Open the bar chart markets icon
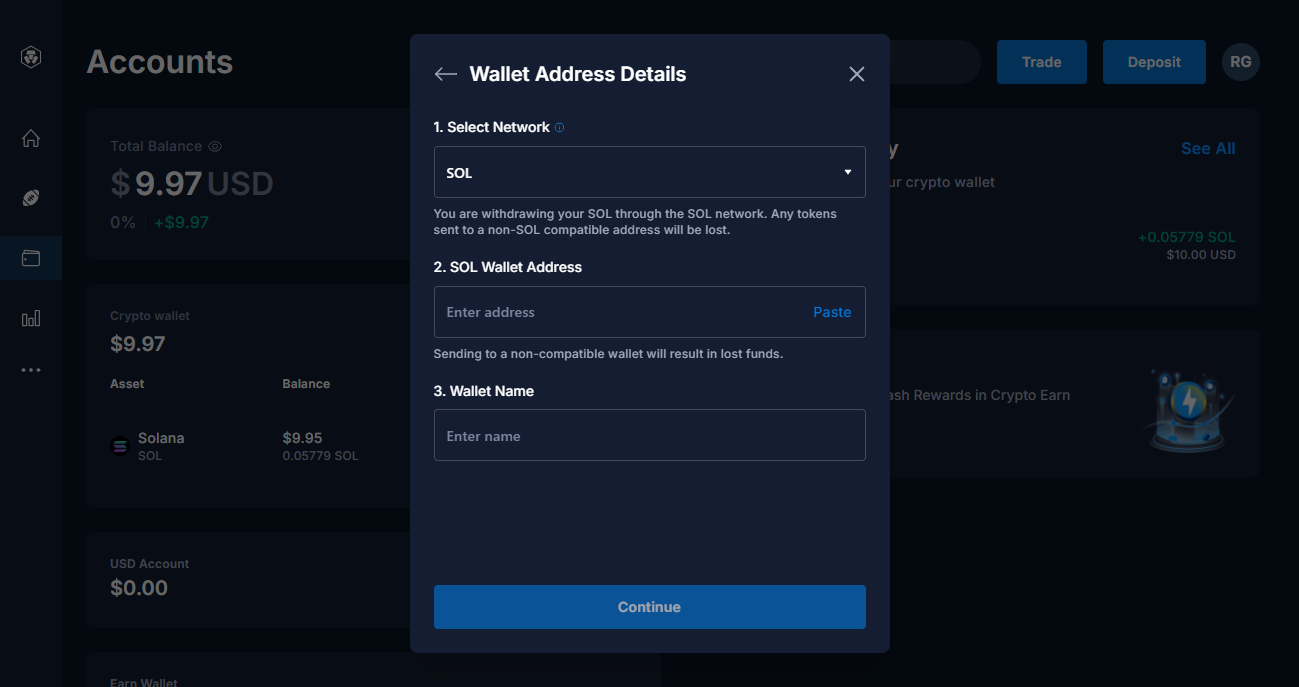 pyautogui.click(x=31, y=318)
